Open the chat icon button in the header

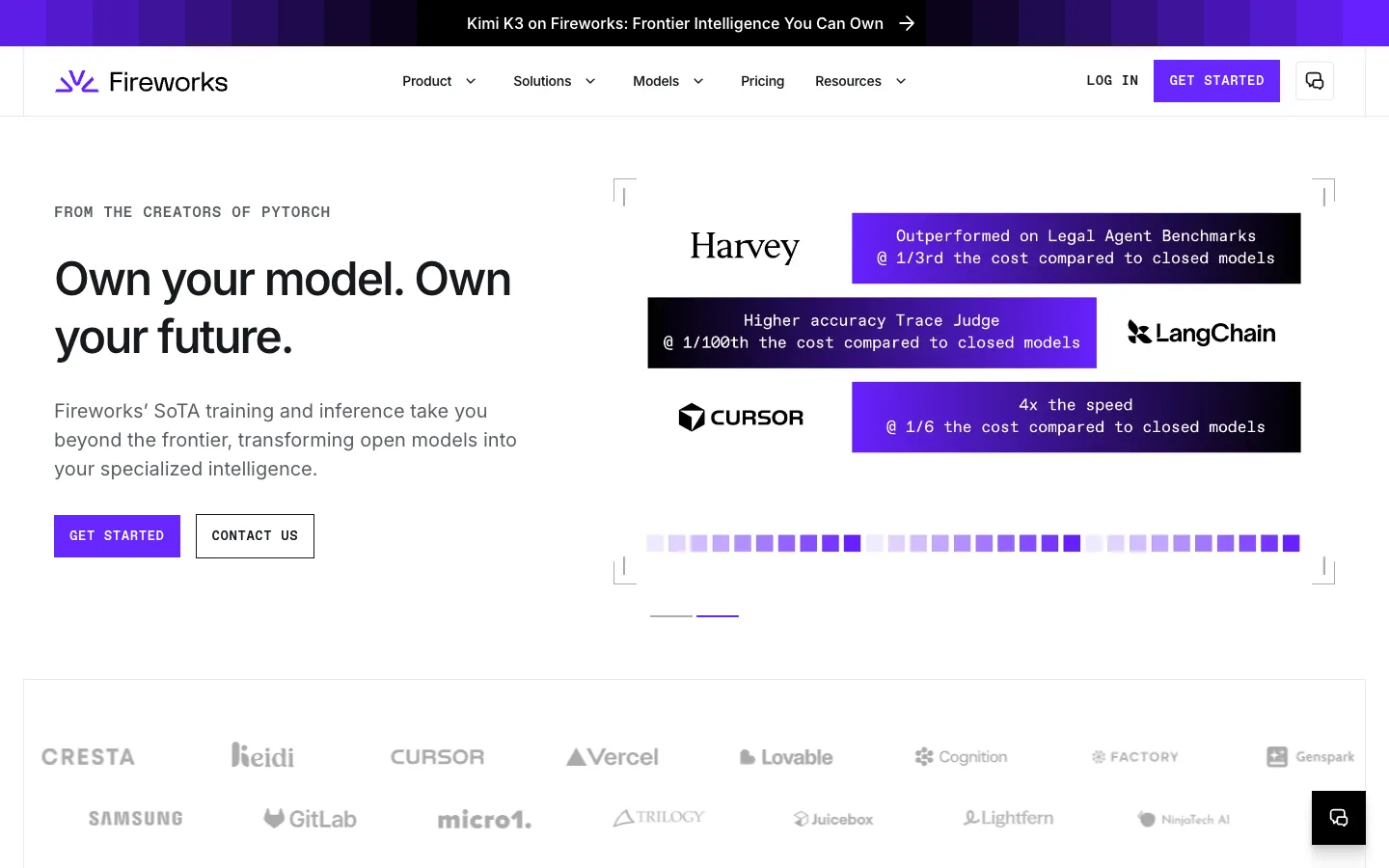pos(1315,81)
